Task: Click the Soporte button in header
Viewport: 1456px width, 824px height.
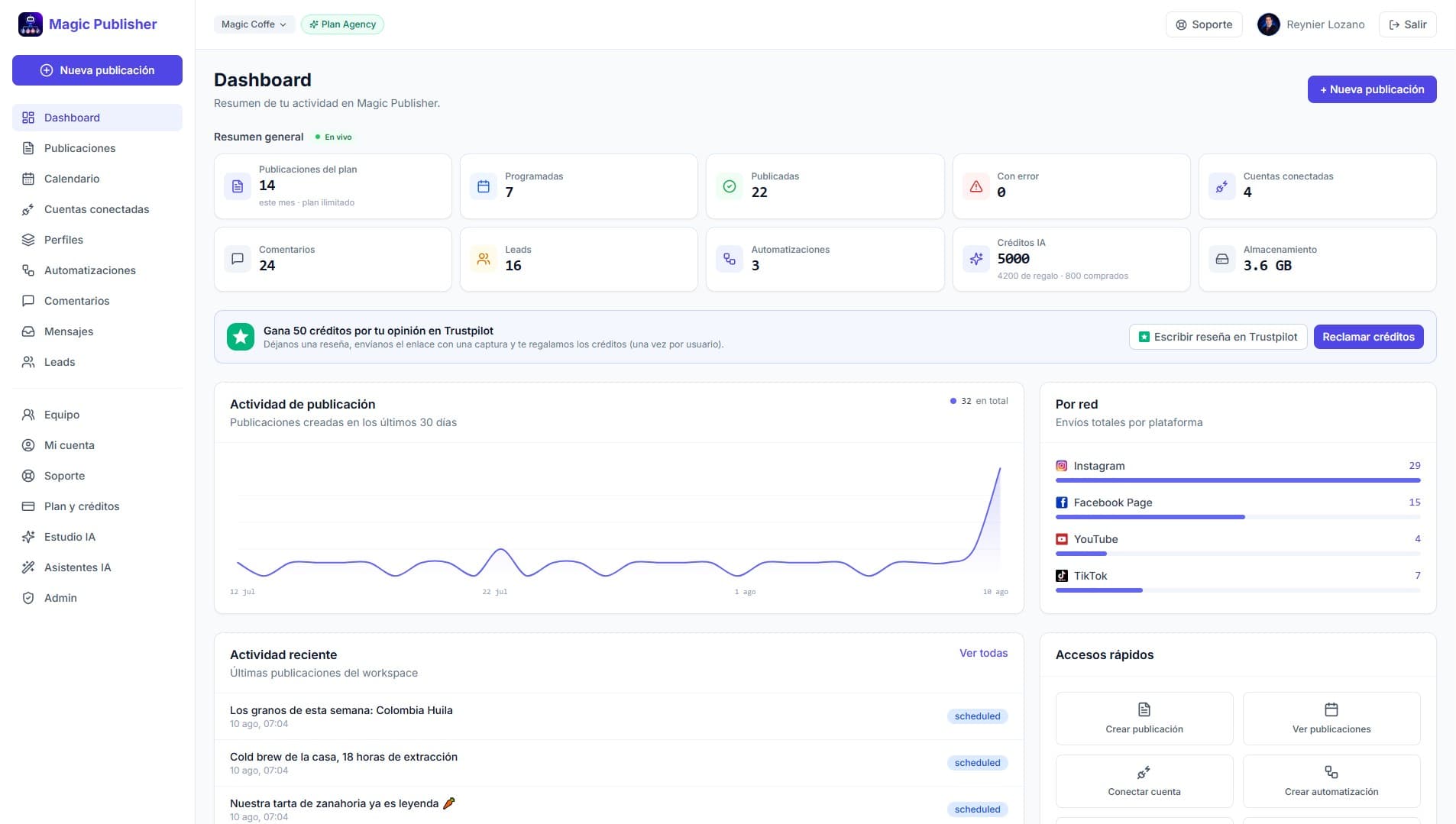Action: tap(1204, 24)
